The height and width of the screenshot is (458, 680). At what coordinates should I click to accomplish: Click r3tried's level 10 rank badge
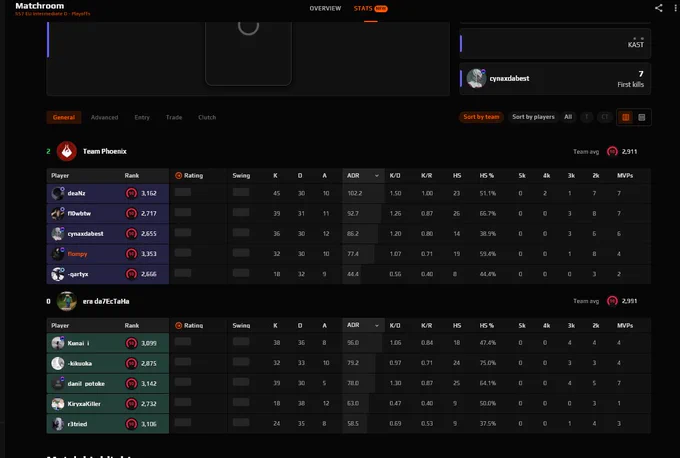pyautogui.click(x=131, y=424)
